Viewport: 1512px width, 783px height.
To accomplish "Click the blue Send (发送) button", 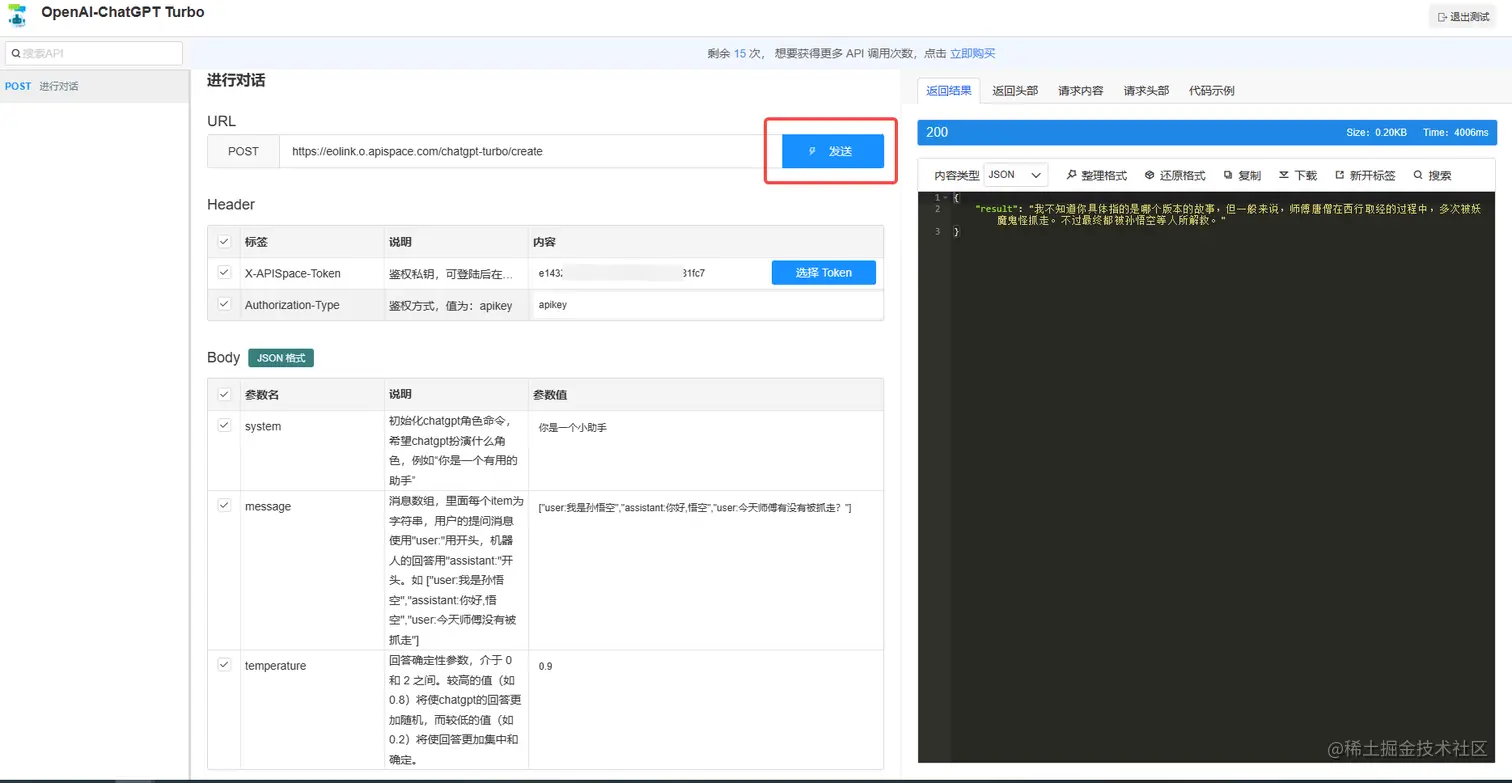I will (x=833, y=151).
